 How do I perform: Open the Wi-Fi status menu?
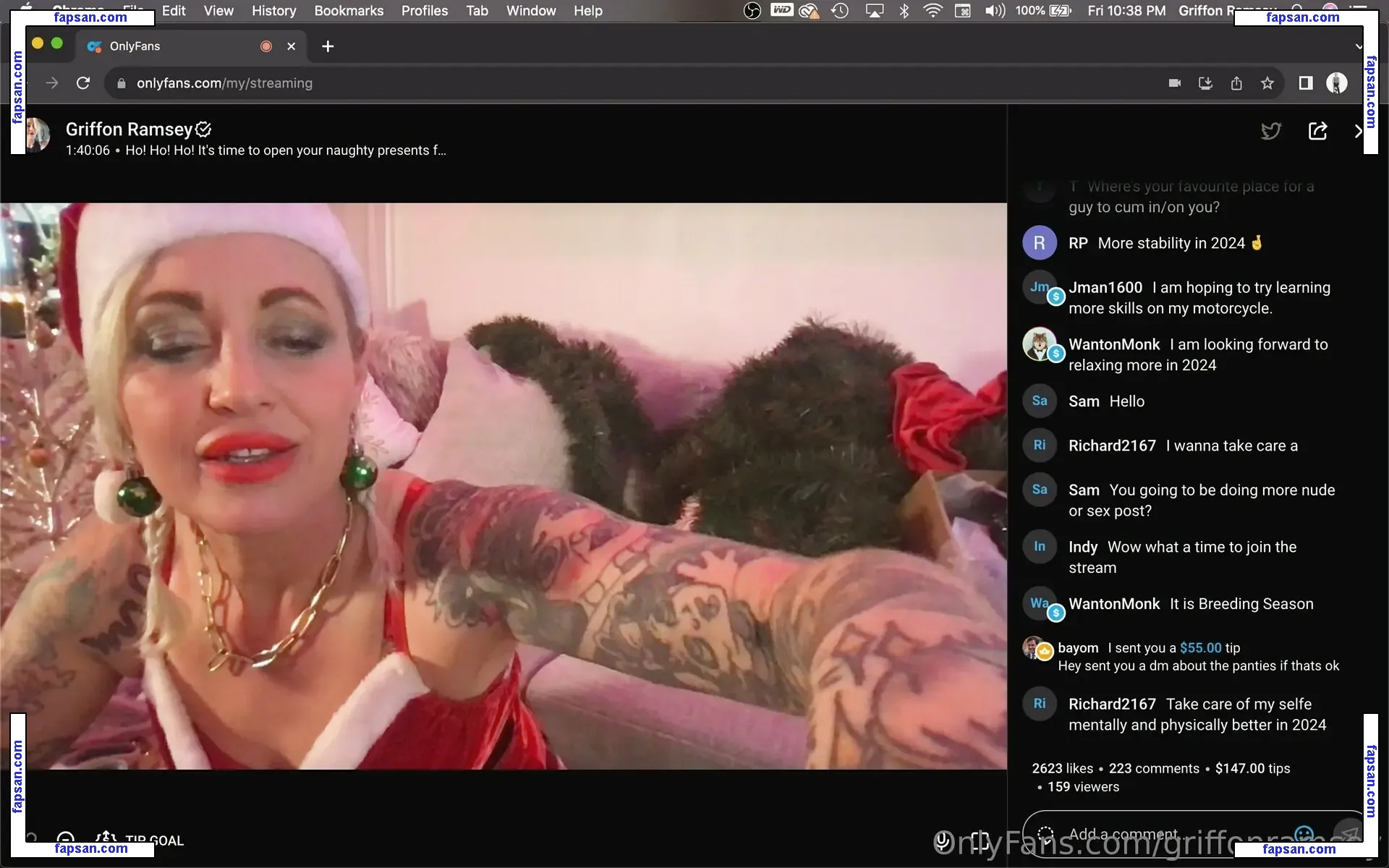coord(933,11)
